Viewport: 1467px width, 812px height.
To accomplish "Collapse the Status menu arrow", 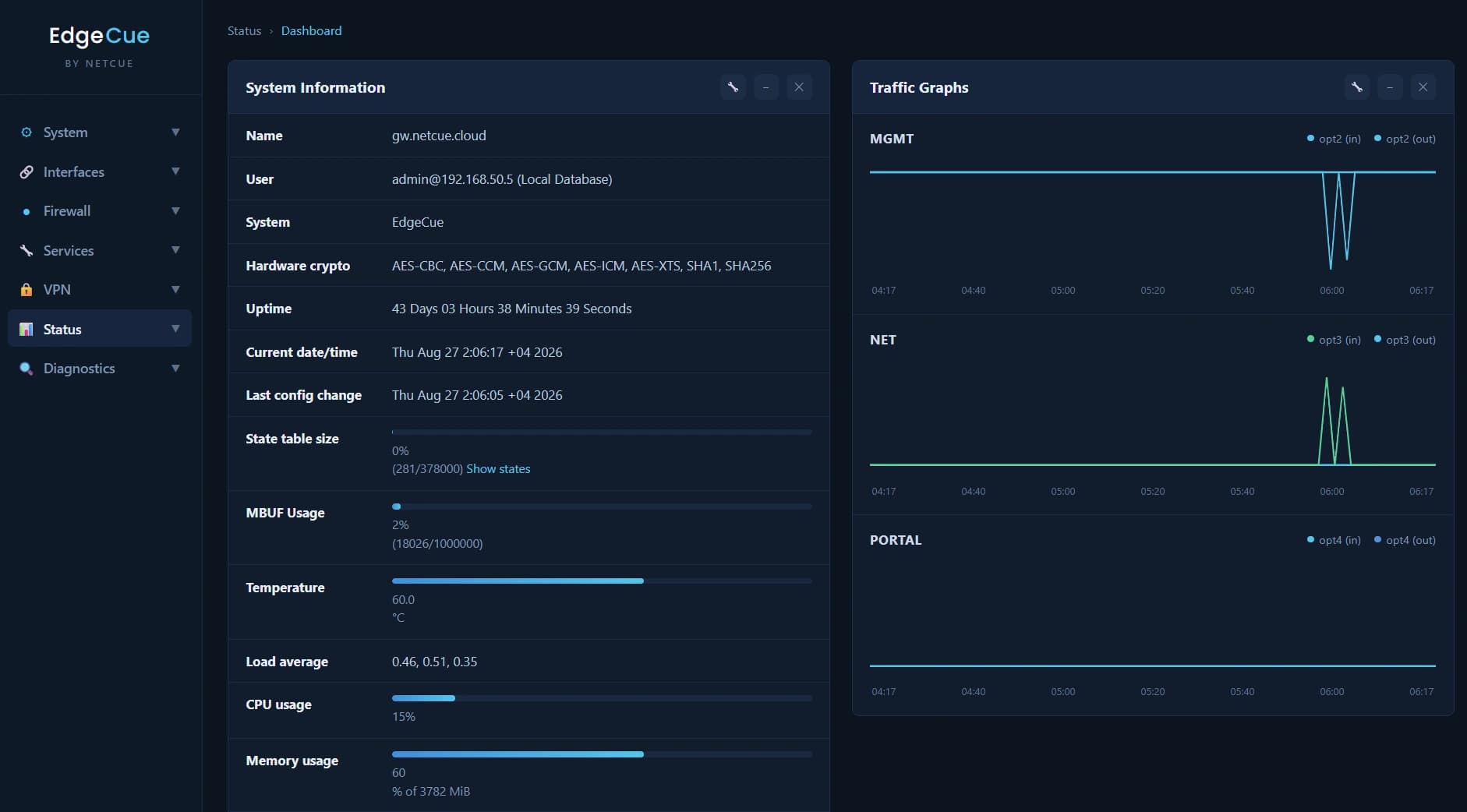I will pyautogui.click(x=175, y=329).
